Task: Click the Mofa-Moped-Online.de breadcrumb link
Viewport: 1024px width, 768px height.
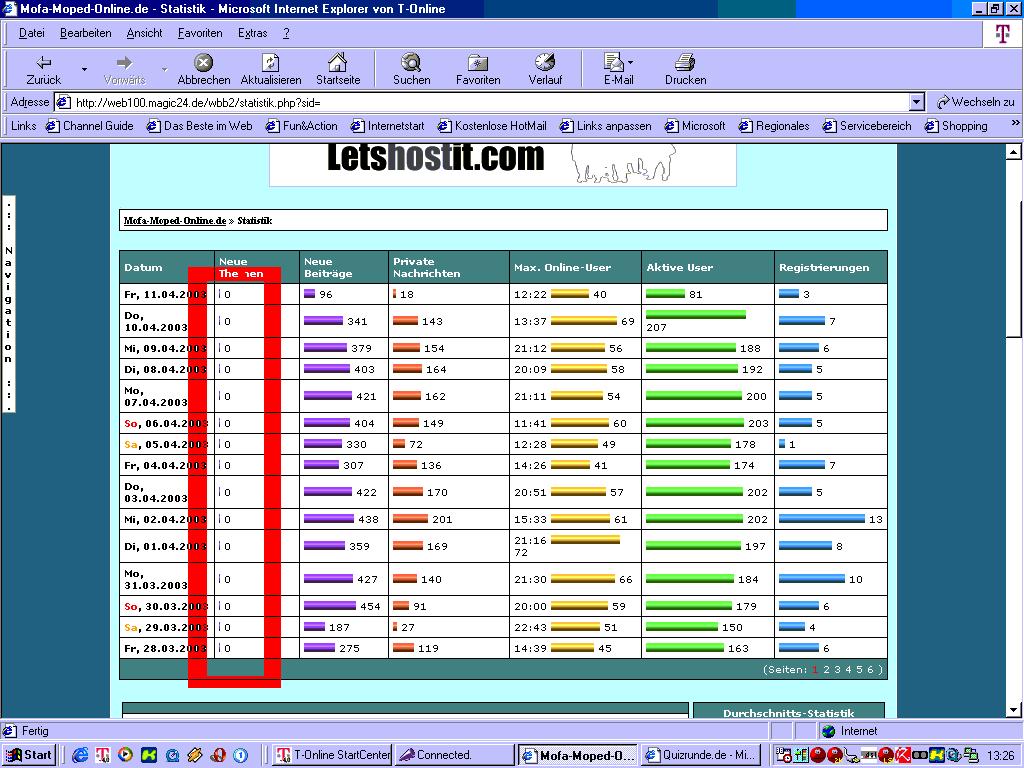Action: pos(174,220)
